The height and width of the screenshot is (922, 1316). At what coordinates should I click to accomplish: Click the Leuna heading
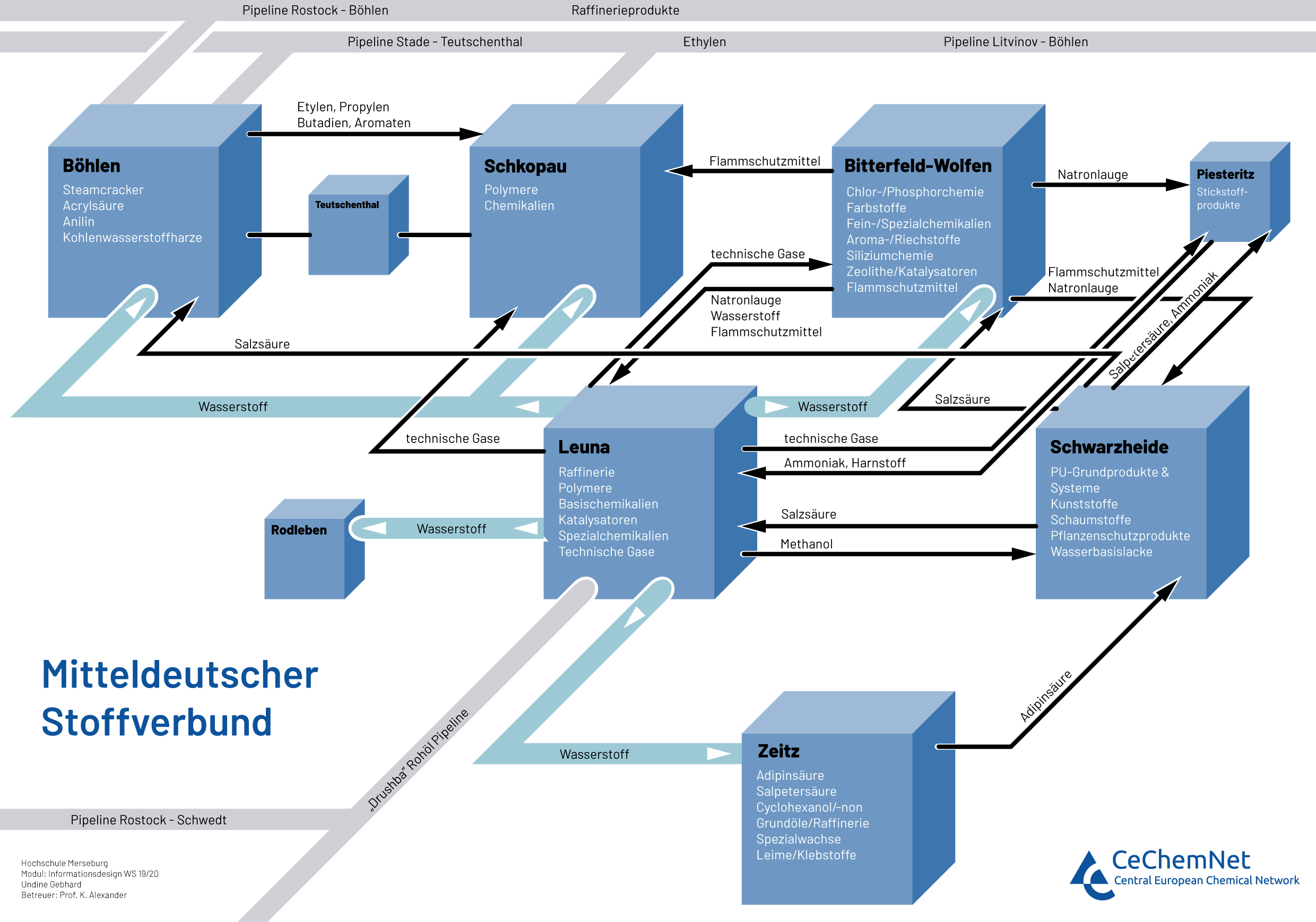click(x=584, y=448)
